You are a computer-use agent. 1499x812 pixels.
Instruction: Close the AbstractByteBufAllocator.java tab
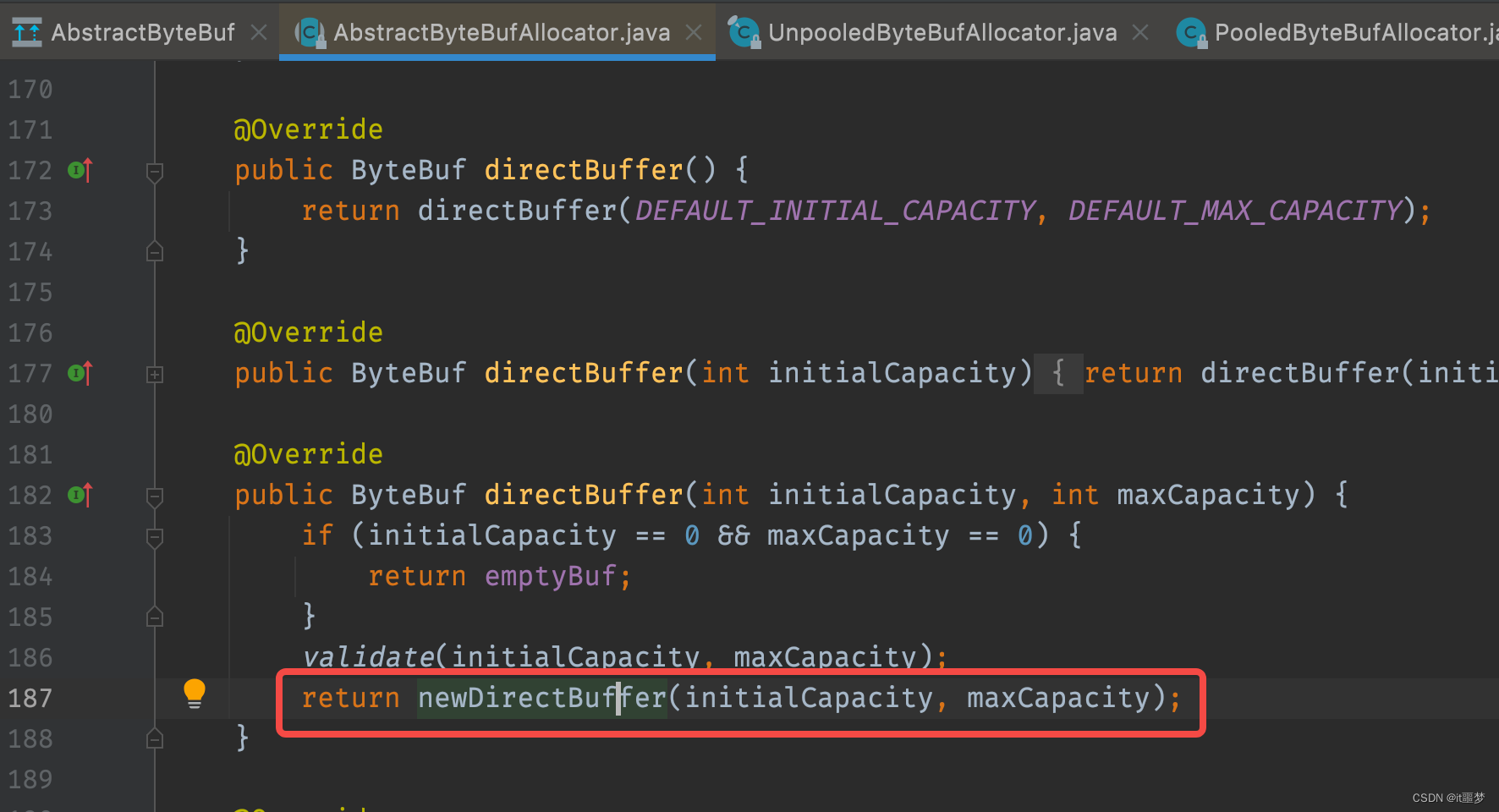tap(694, 33)
